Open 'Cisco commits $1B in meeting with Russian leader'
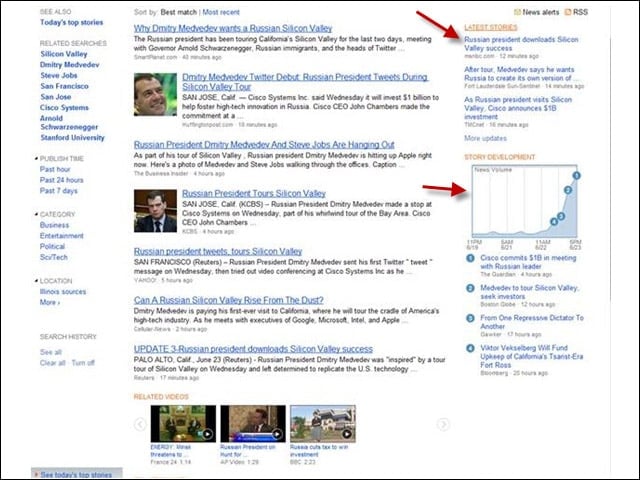Viewport: 640px width, 480px height. [528, 262]
